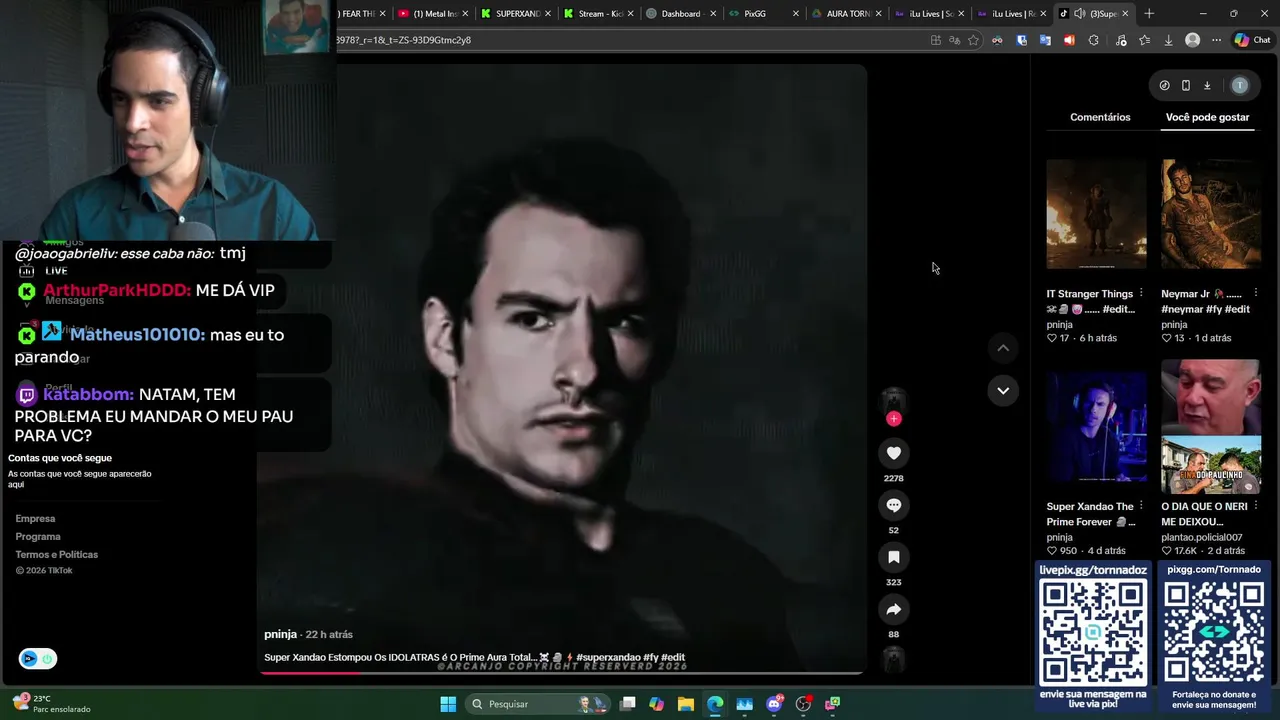
Task: Go to next video with down chevron
Action: tap(1003, 390)
